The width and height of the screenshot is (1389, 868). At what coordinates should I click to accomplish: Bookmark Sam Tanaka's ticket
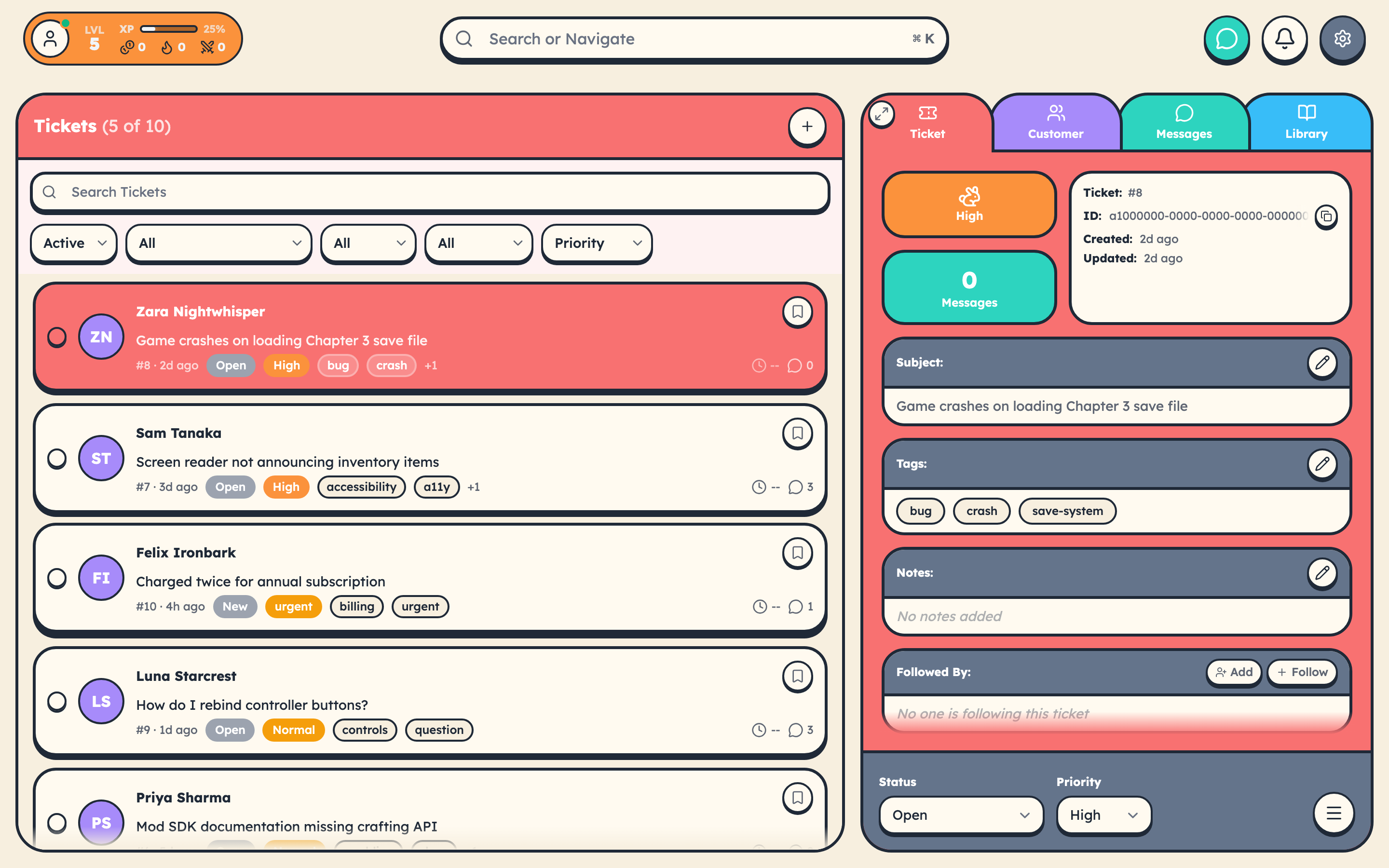[x=797, y=434]
